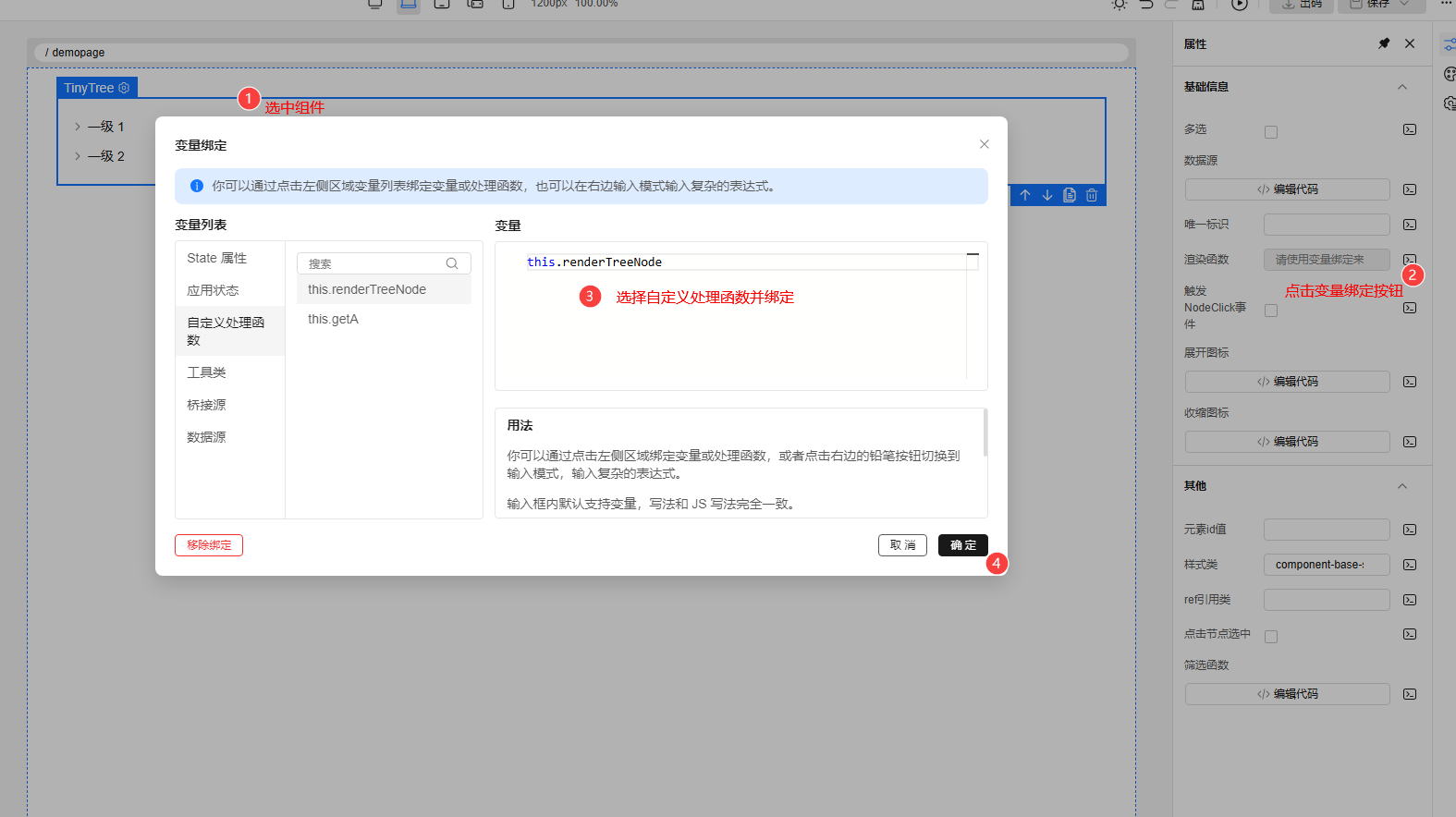
Task: Expand the 一级 1 tree node
Action: pos(78,127)
